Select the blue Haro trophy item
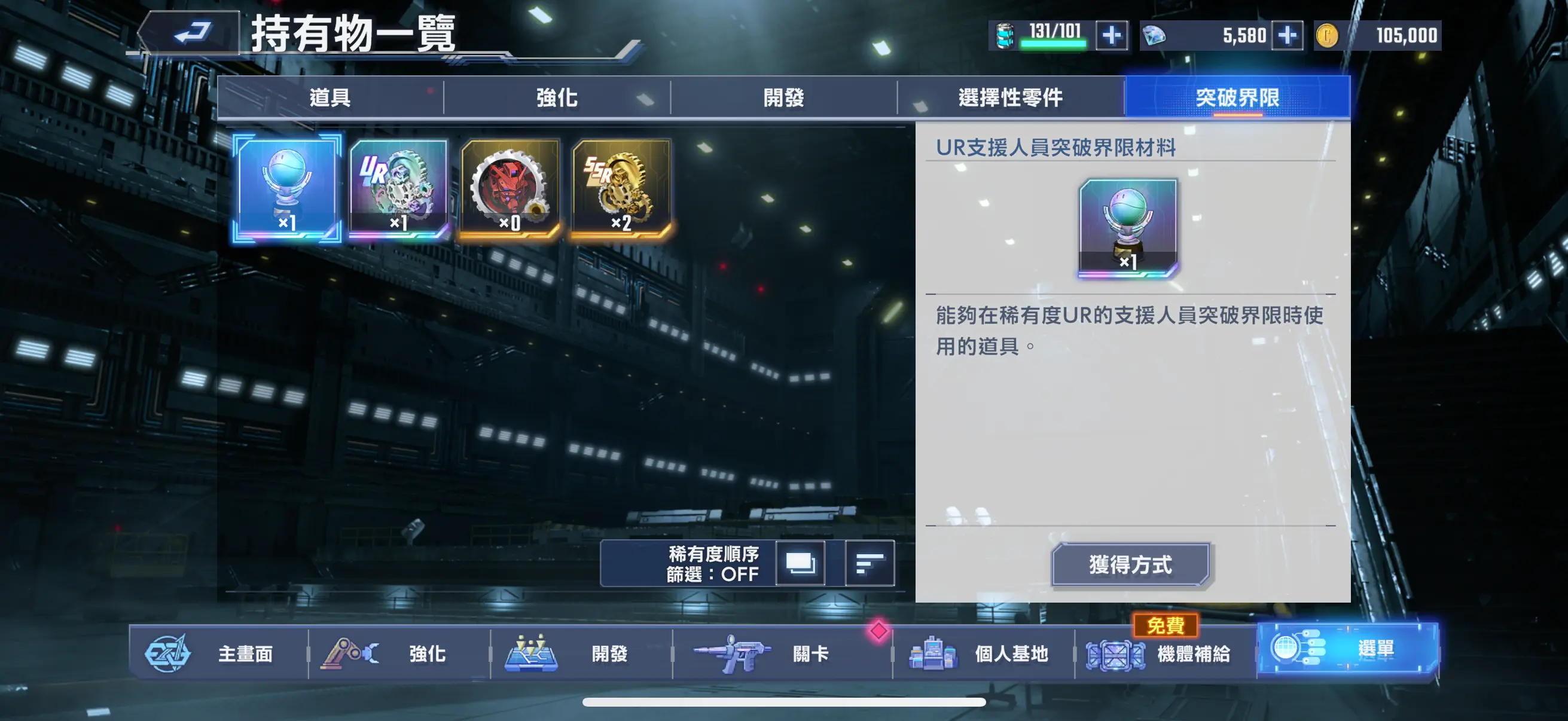The image size is (1568, 721). click(287, 187)
